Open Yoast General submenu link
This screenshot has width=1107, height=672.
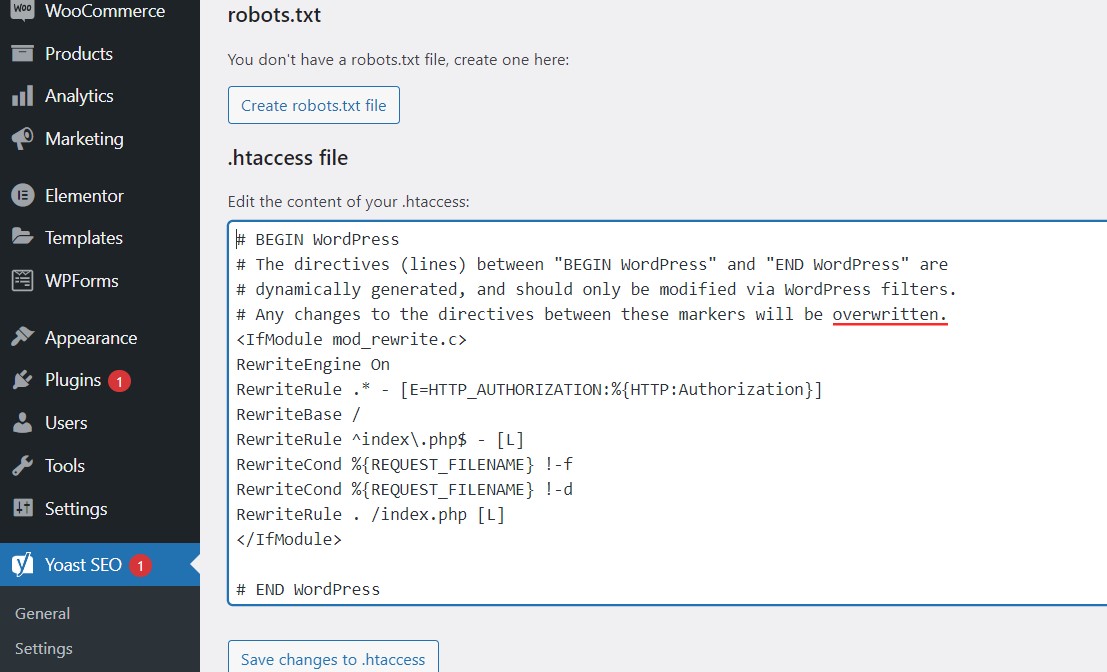(42, 613)
